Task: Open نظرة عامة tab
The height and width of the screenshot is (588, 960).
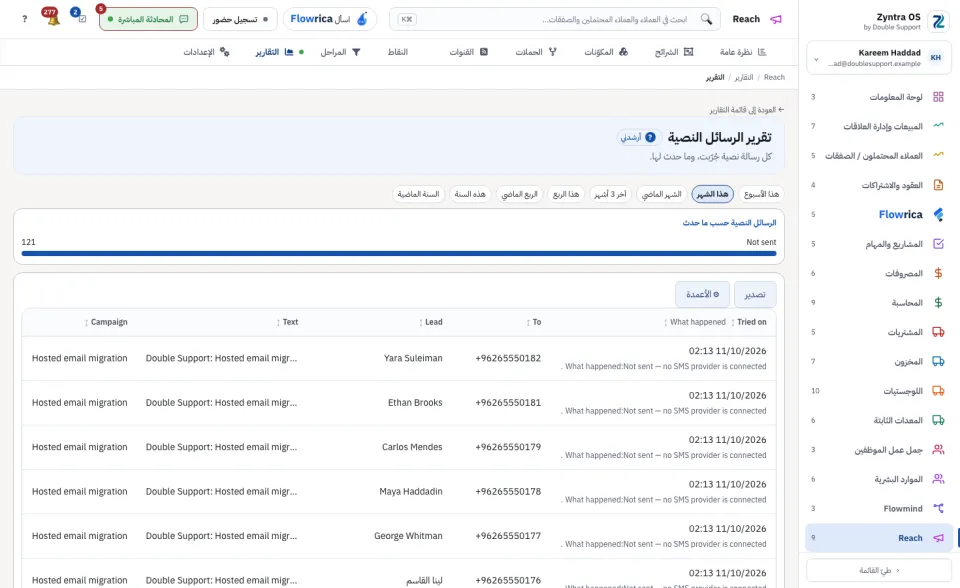Action: [743, 52]
